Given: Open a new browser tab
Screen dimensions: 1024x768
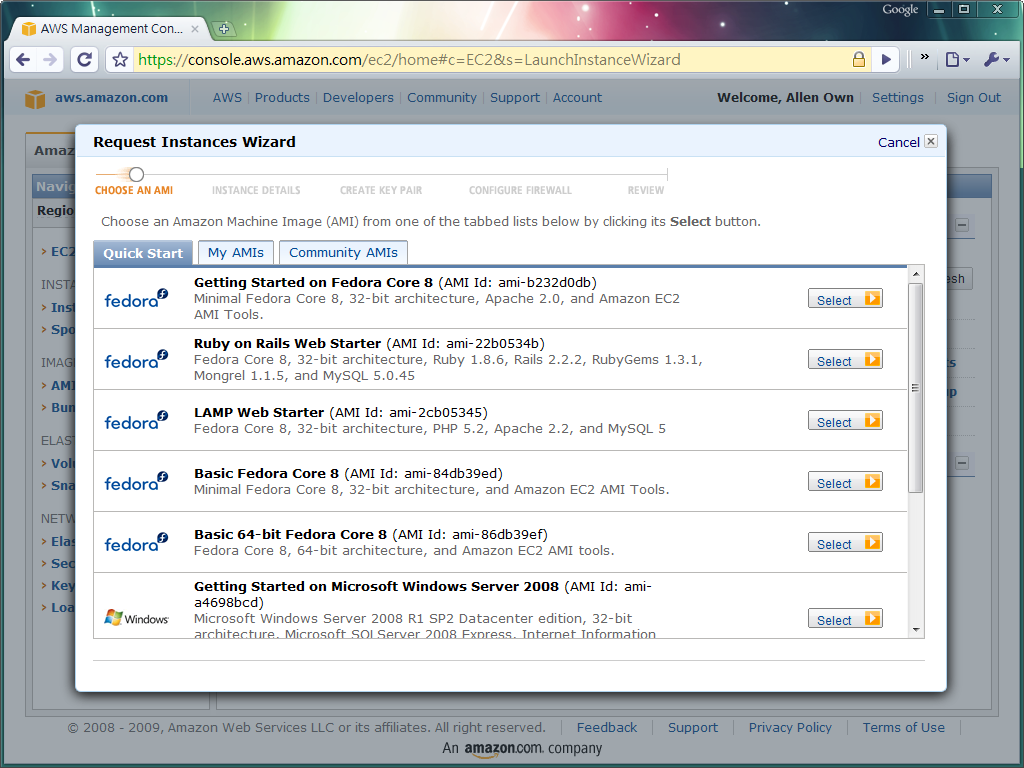Looking at the screenshot, I should [x=224, y=29].
